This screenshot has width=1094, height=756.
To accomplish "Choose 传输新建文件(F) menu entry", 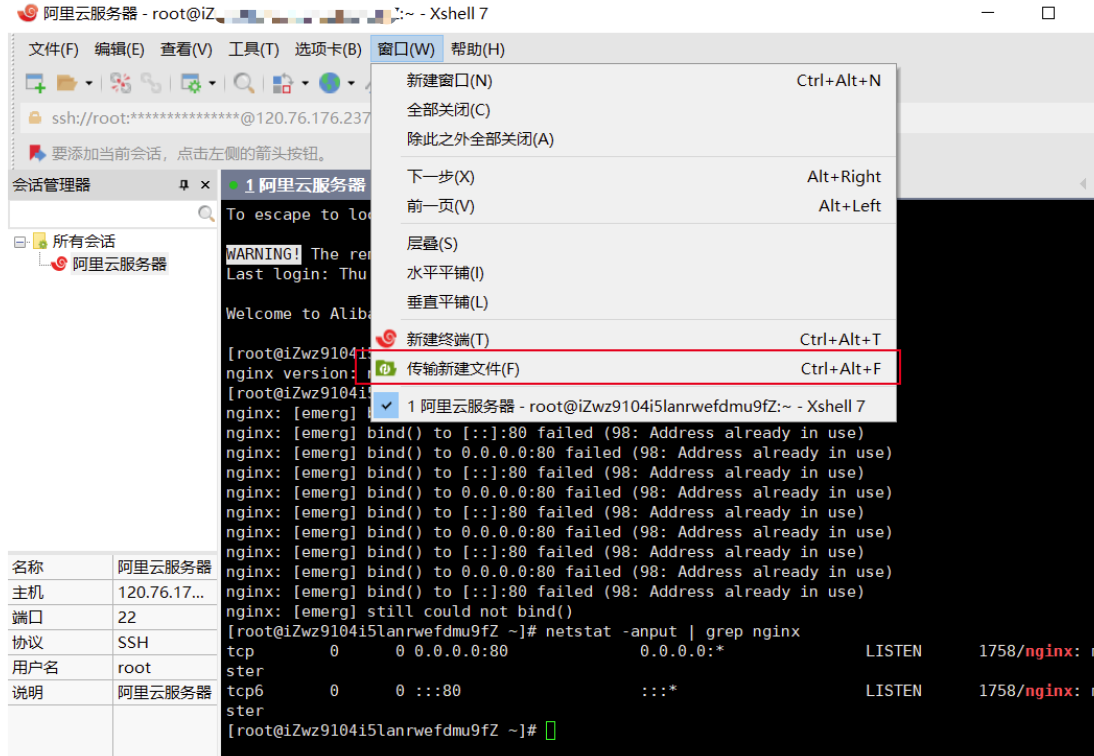I will (634, 368).
